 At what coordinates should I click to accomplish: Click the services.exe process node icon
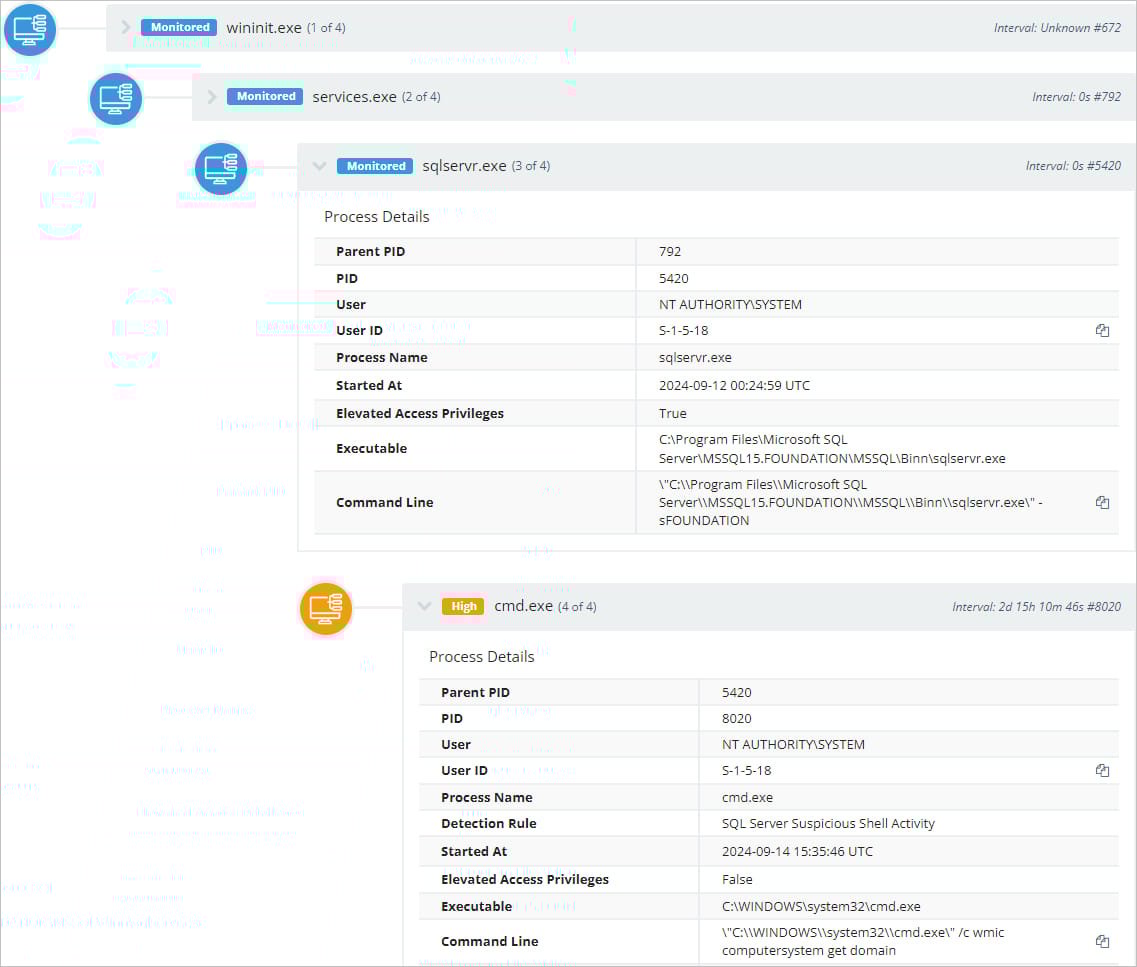point(116,99)
